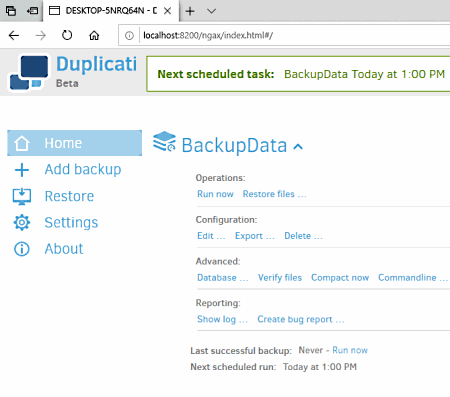Click the 'Advanced:' label
450x397 pixels.
point(218,261)
